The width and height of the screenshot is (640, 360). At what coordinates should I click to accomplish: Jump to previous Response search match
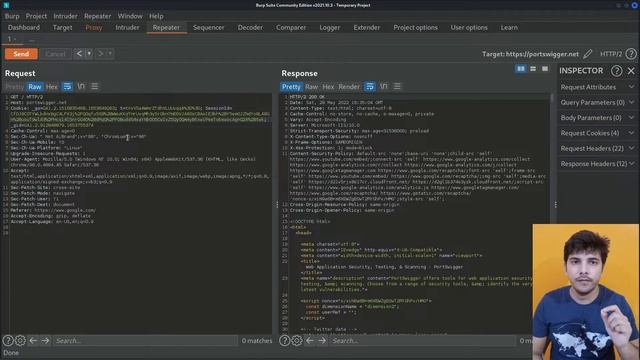click(x=310, y=340)
